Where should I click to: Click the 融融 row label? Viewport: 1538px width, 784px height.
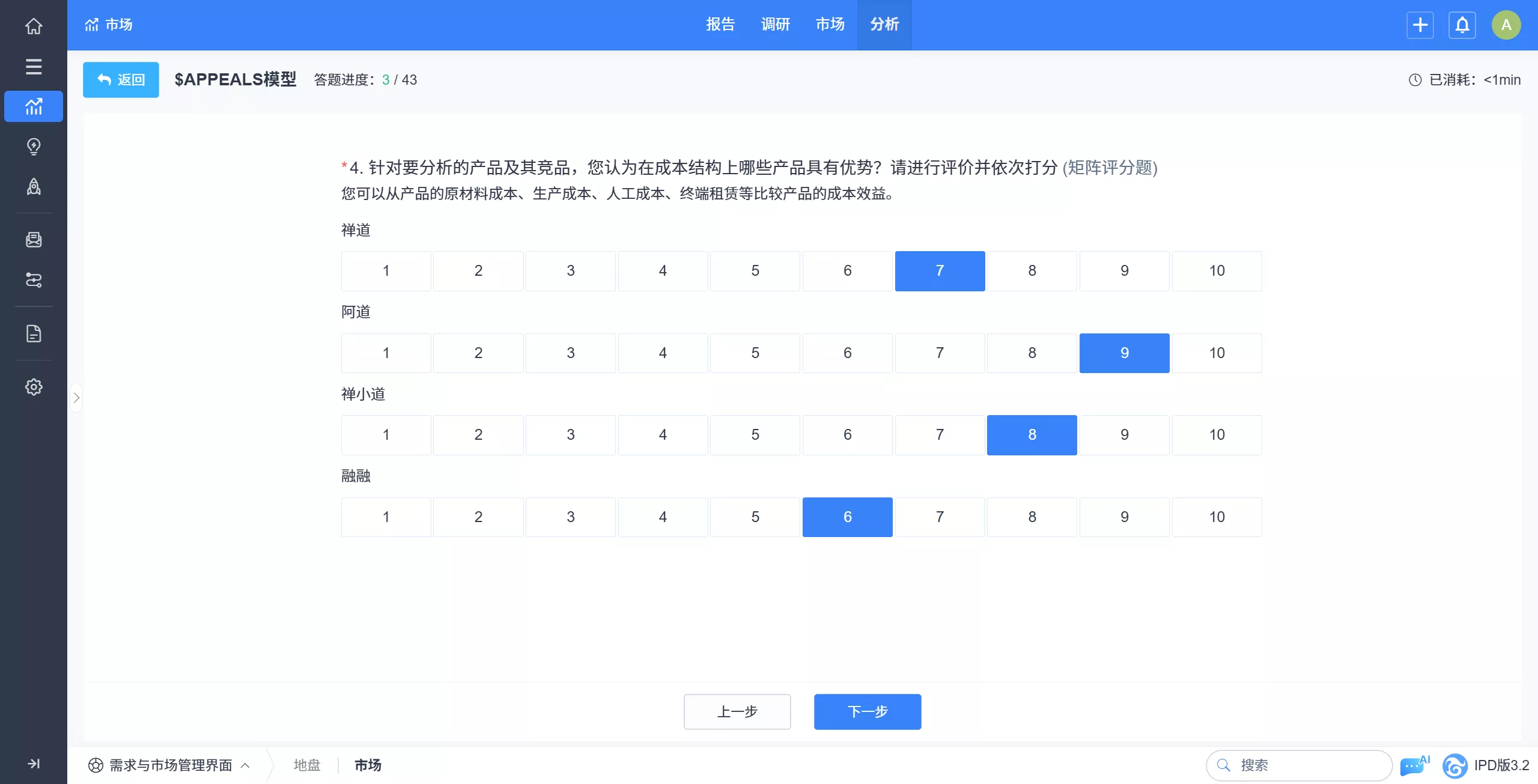click(x=356, y=476)
